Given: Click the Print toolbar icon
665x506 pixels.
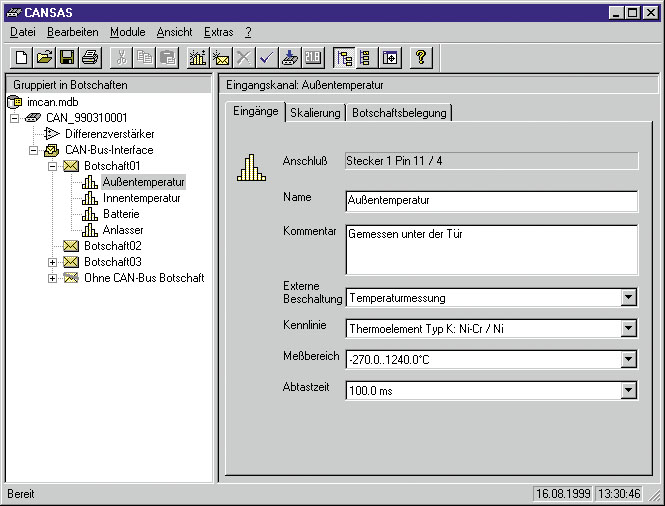Looking at the screenshot, I should 90,58.
